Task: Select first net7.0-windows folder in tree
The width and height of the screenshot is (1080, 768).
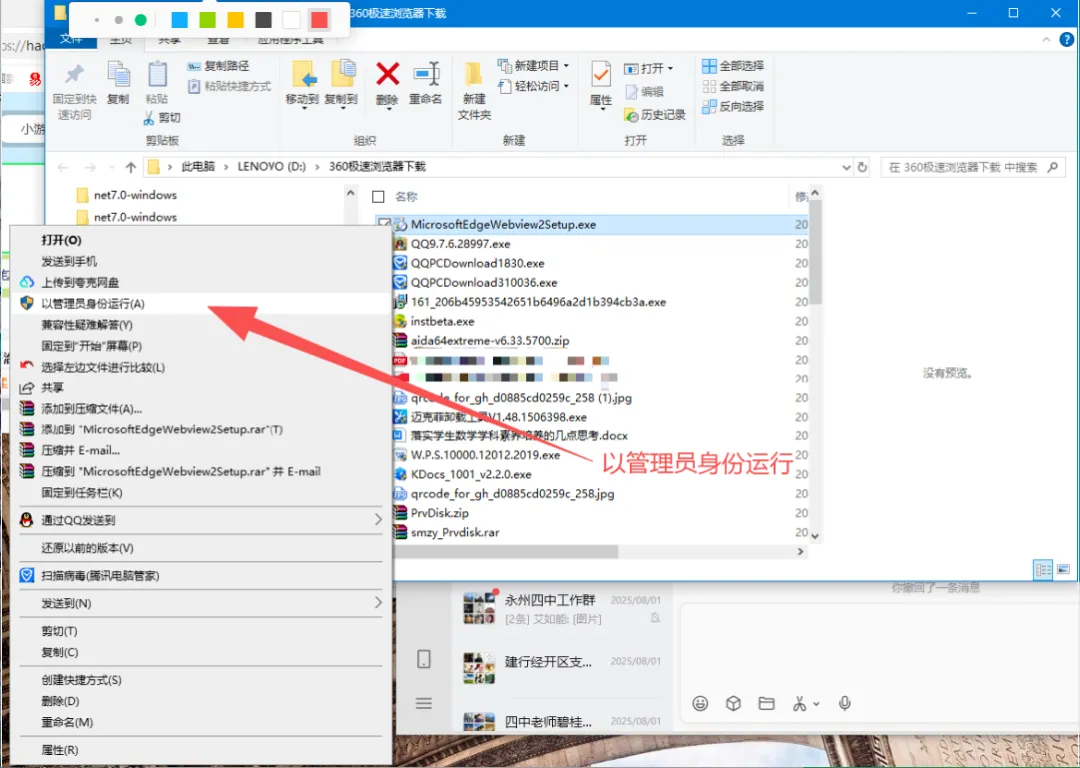Action: click(x=135, y=195)
